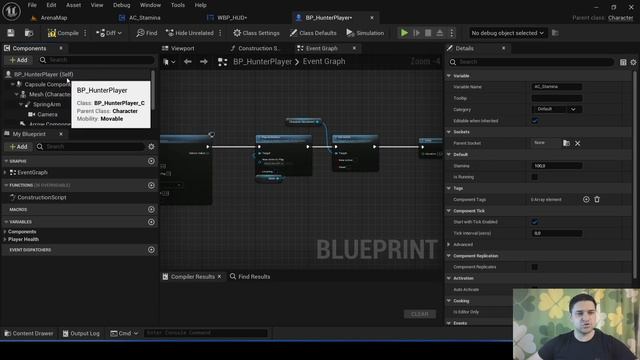Click the Eject button
Screen dimensions: 640x360
tap(440, 33)
